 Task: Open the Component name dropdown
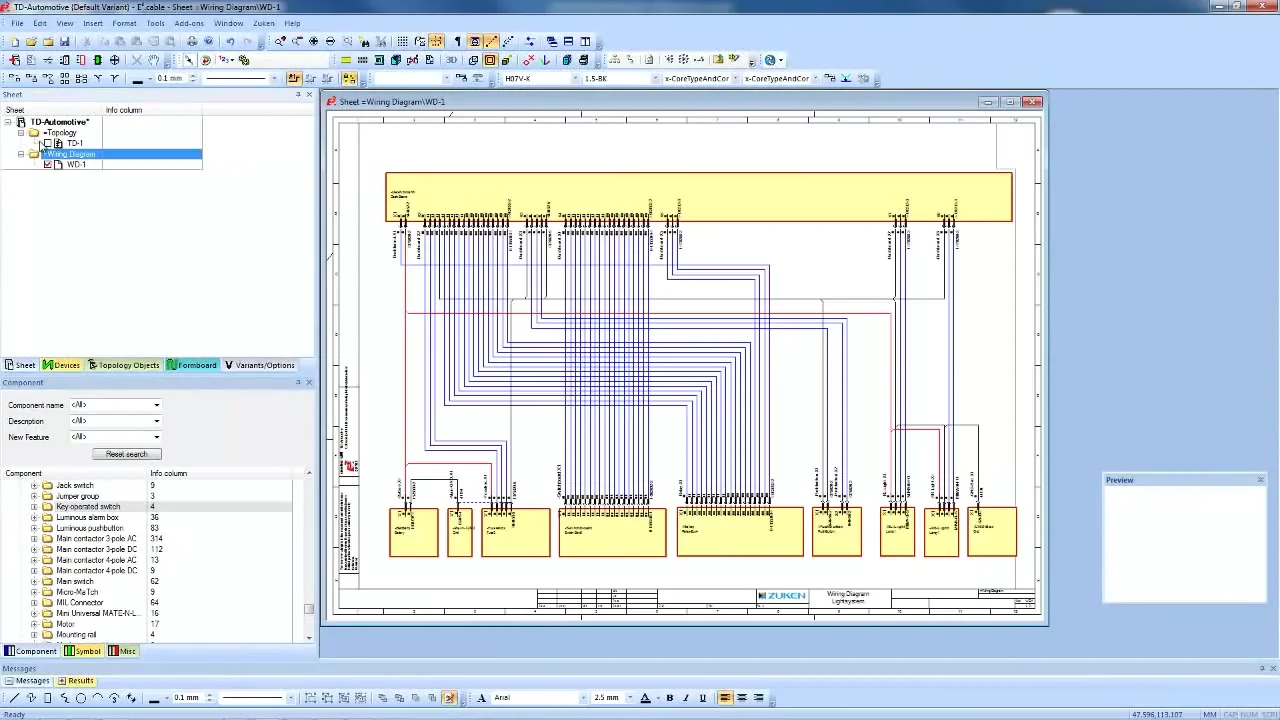coord(156,405)
